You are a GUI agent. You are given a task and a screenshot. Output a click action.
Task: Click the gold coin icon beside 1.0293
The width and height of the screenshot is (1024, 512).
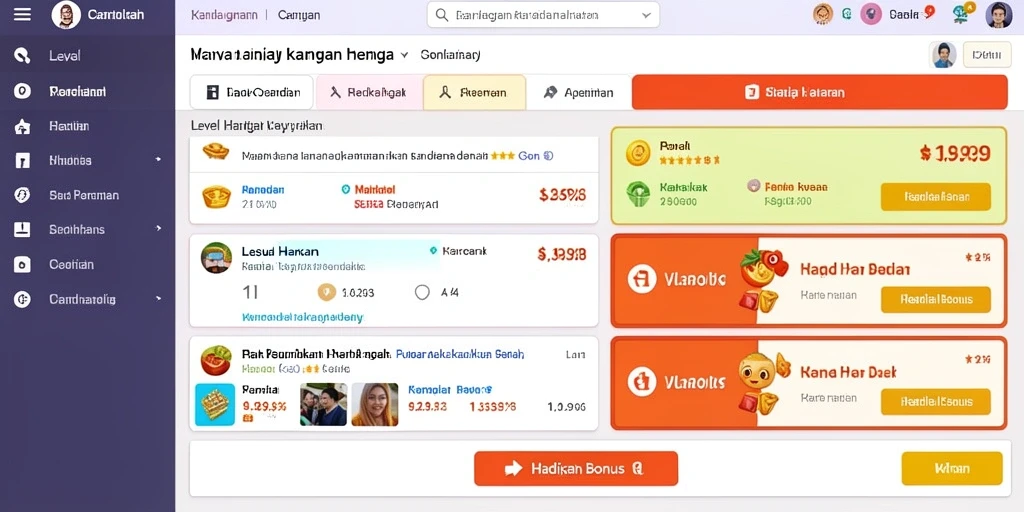coord(327,292)
